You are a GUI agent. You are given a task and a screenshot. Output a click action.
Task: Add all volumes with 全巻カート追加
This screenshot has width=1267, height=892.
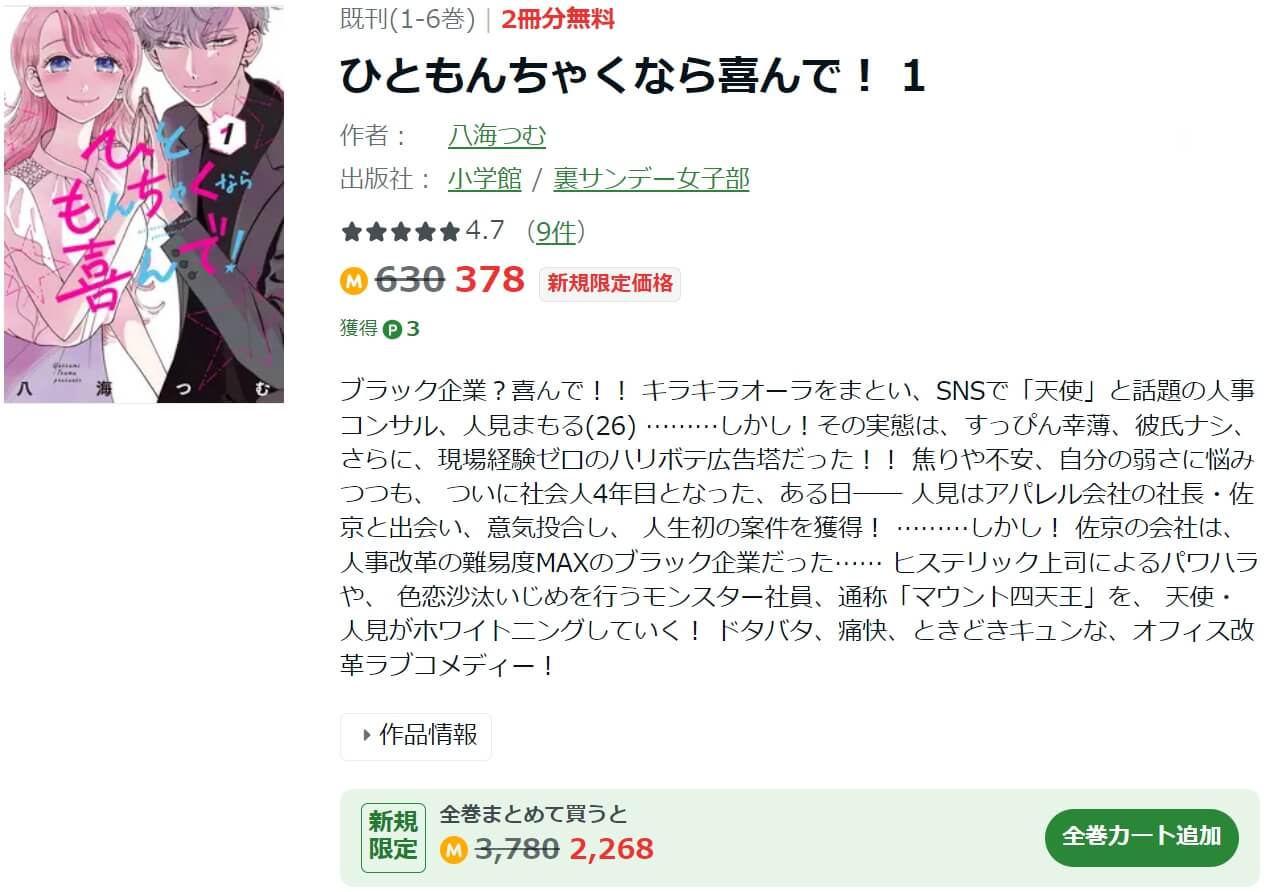tap(1142, 837)
